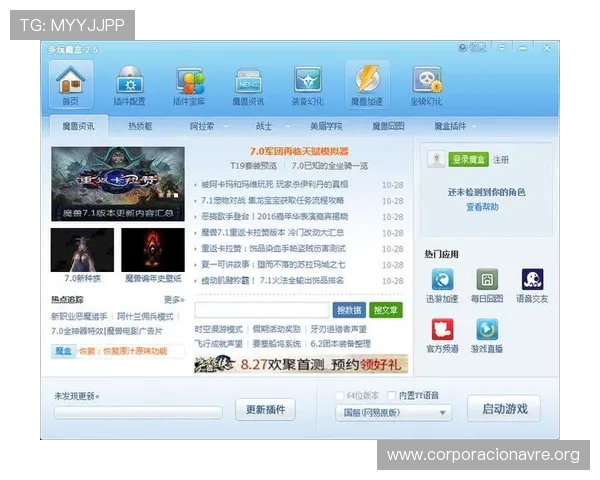Open 时空漫游模式 tag link
600x480 pixels.
pyautogui.click(x=218, y=329)
